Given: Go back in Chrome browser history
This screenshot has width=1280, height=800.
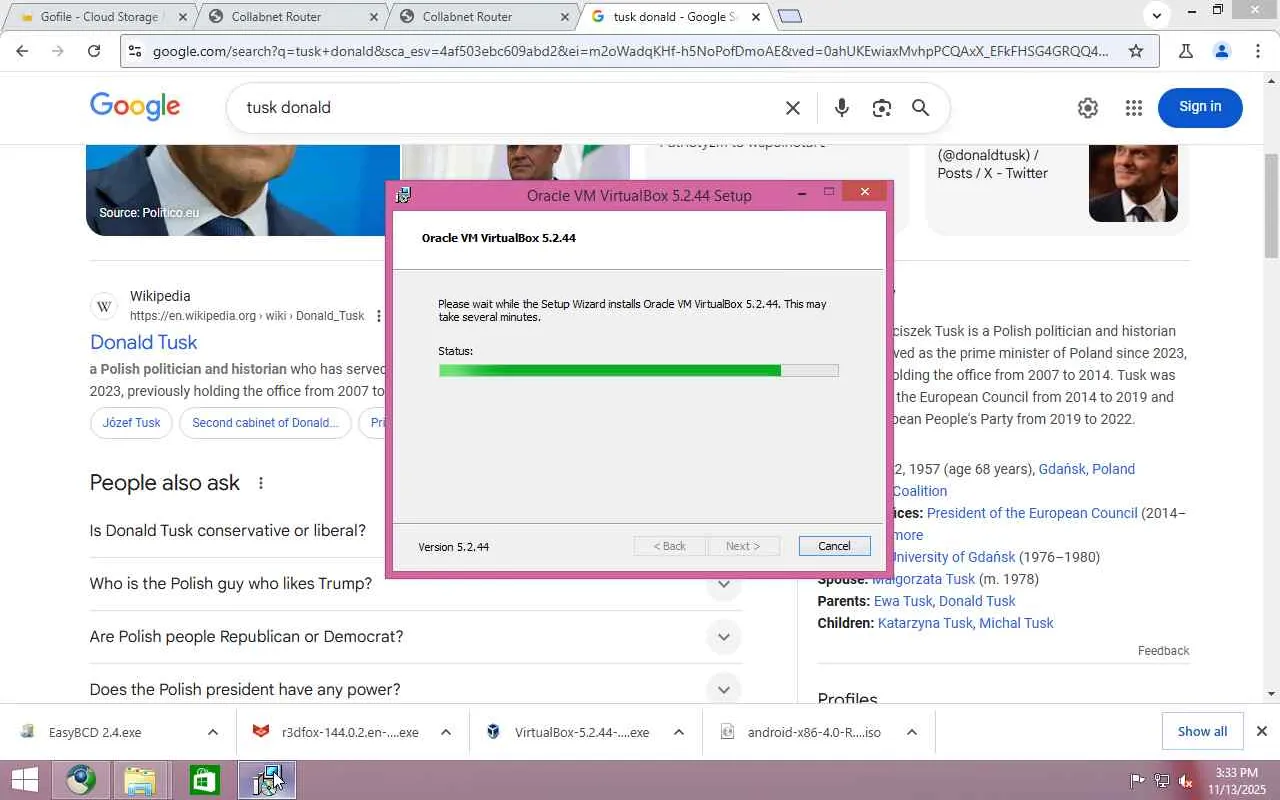Looking at the screenshot, I should pos(22,51).
